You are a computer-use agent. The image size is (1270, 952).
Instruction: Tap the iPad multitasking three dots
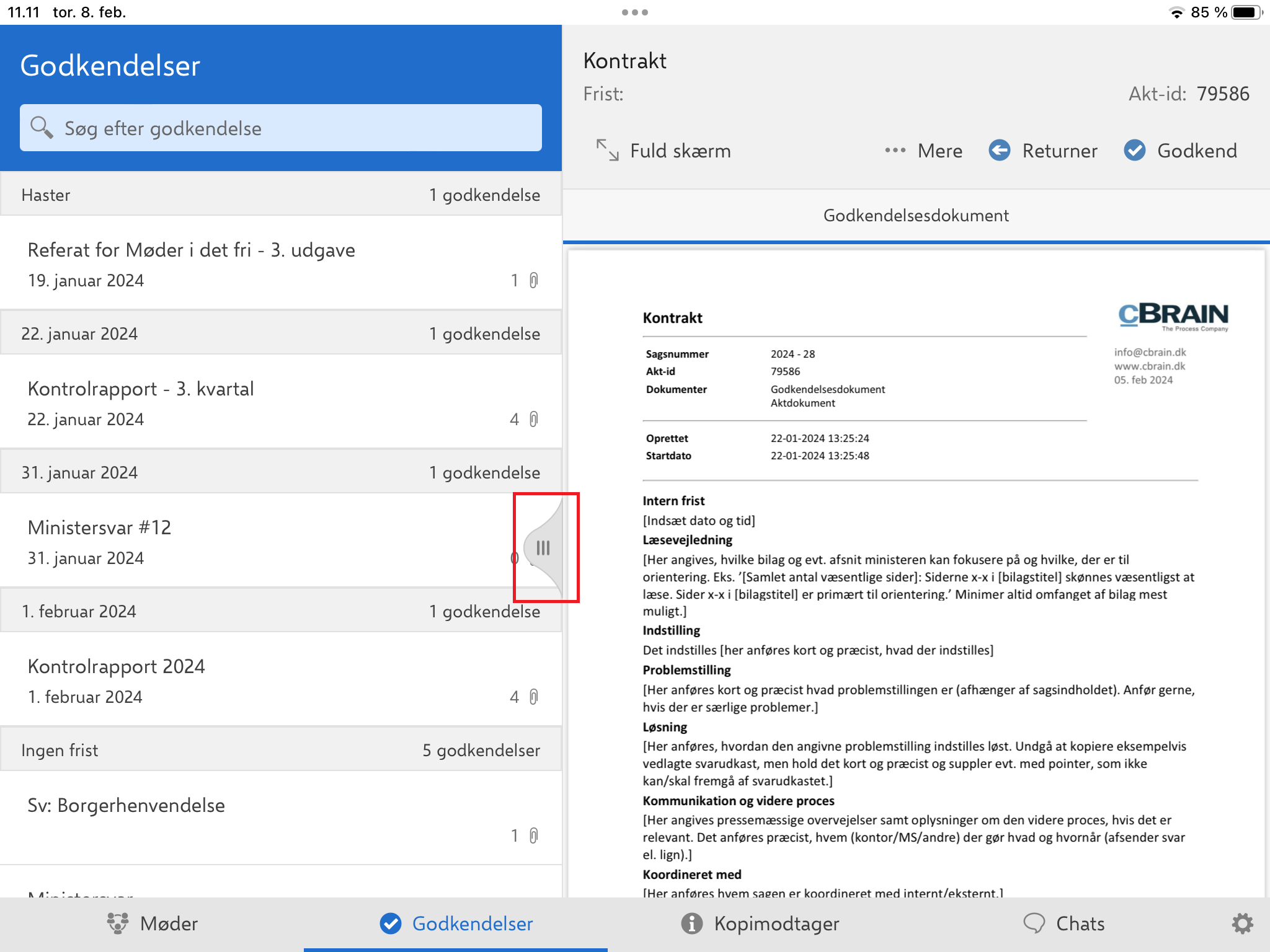pyautogui.click(x=634, y=12)
